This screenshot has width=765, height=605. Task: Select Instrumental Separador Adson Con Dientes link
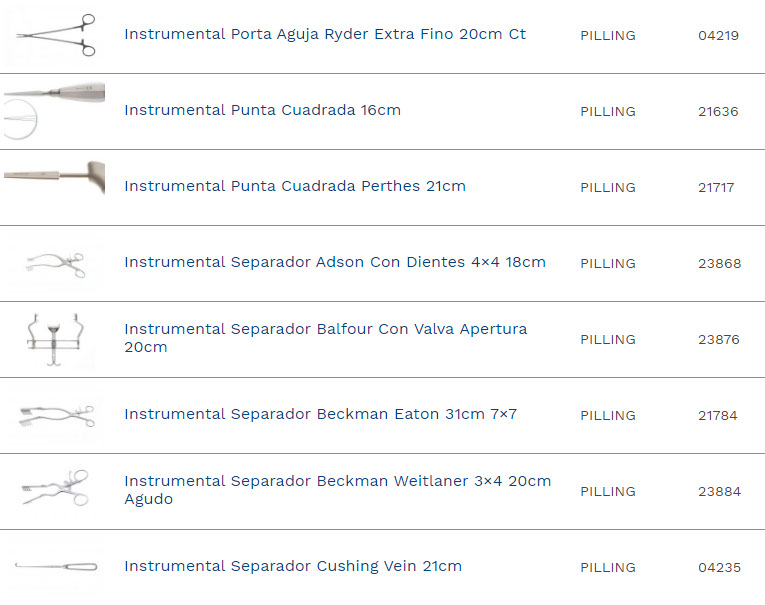[x=334, y=263]
